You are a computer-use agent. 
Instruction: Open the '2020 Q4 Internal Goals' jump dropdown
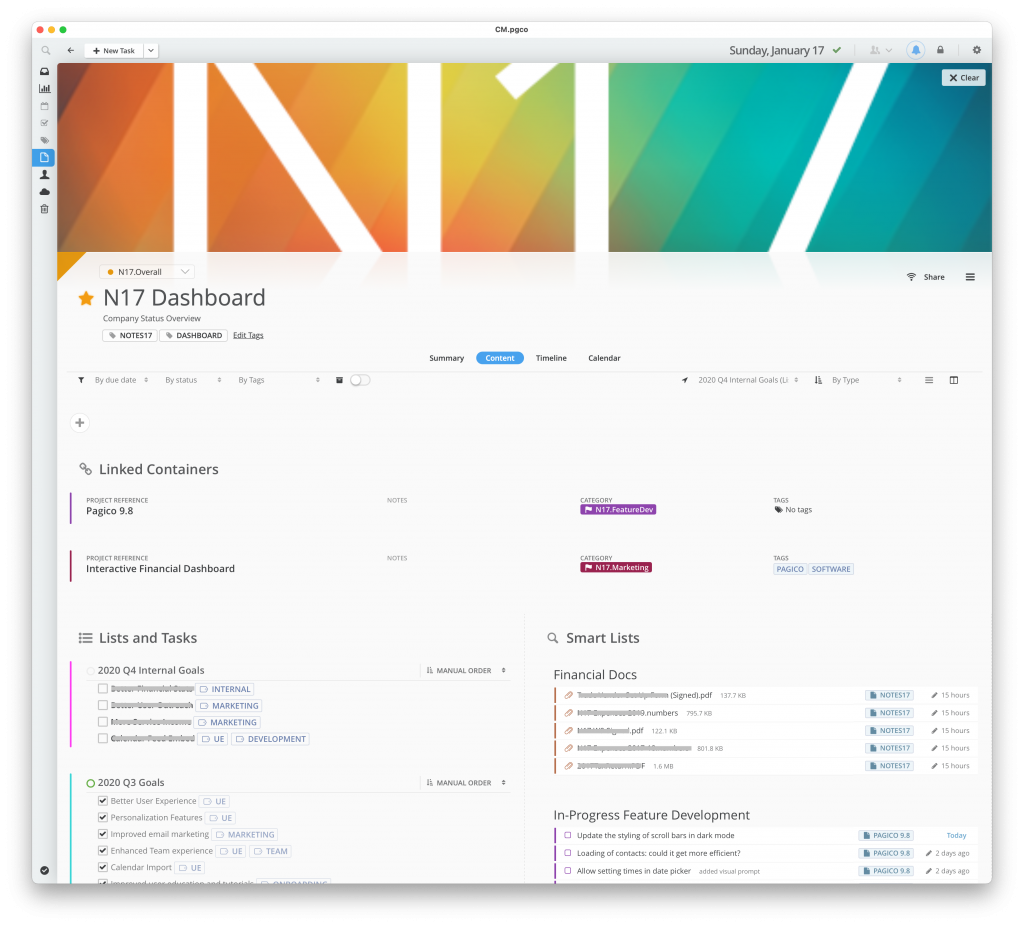(748, 380)
